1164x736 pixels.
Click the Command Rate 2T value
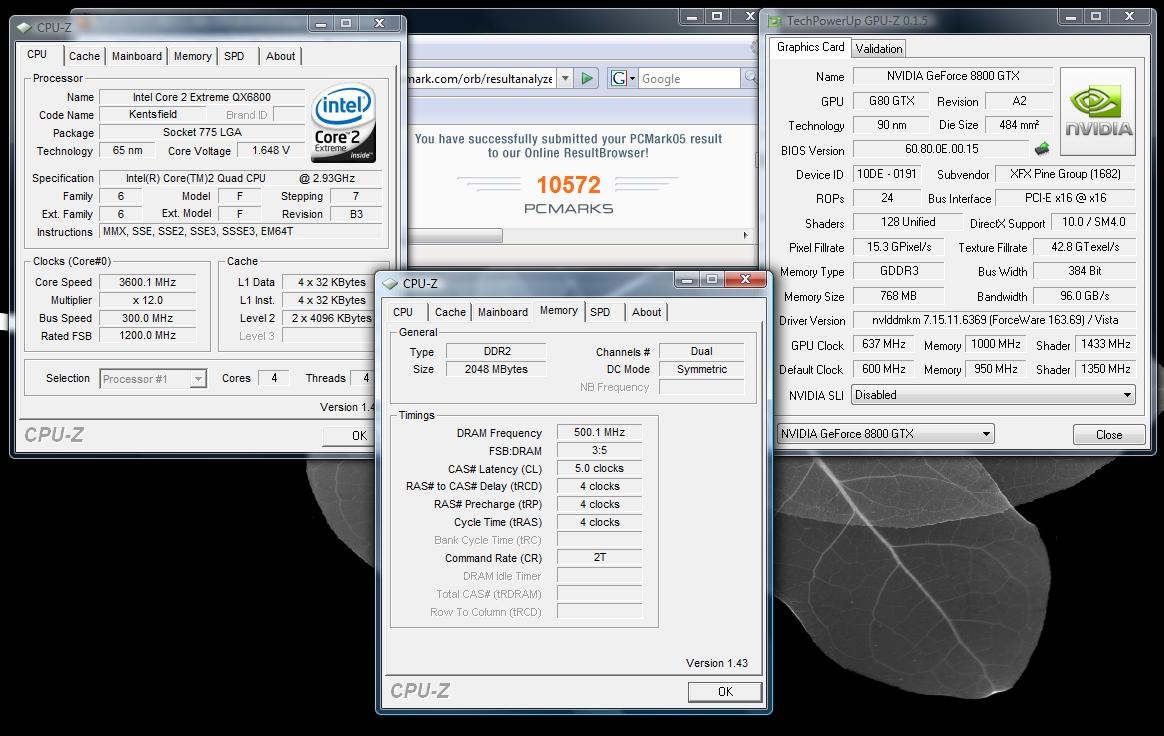599,557
